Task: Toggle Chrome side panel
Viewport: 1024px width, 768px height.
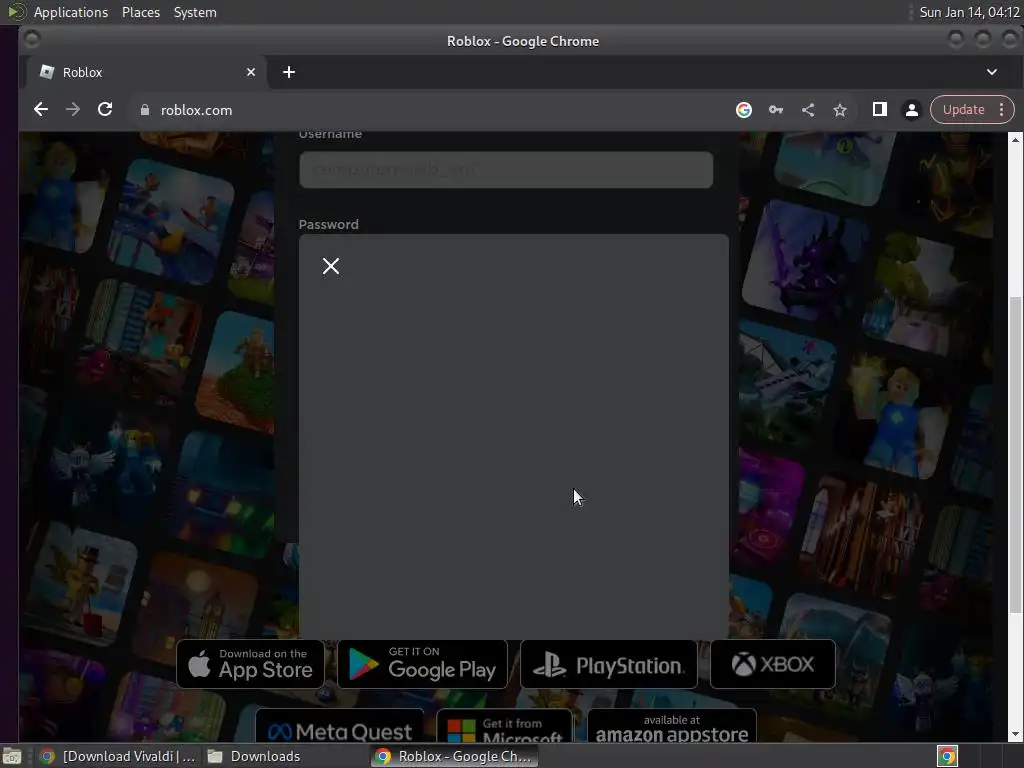Action: point(880,110)
